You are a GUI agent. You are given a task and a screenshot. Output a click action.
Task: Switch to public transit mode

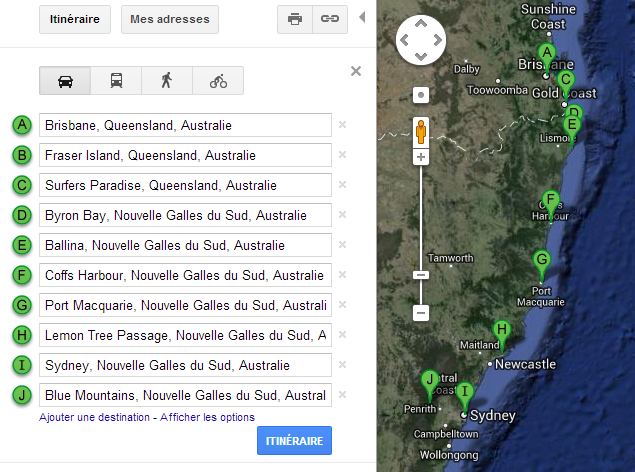tap(116, 81)
